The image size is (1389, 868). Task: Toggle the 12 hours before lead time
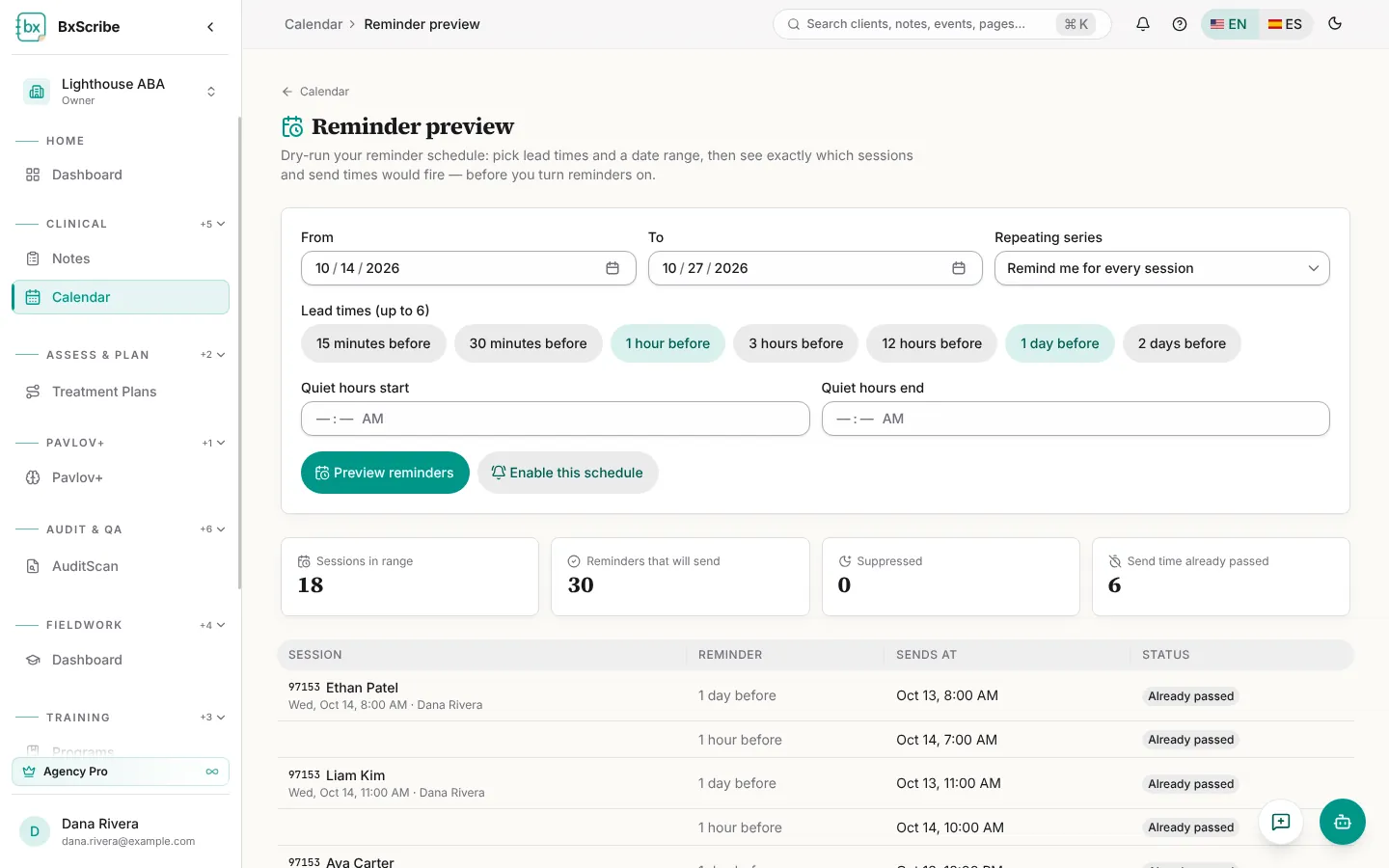tap(932, 343)
